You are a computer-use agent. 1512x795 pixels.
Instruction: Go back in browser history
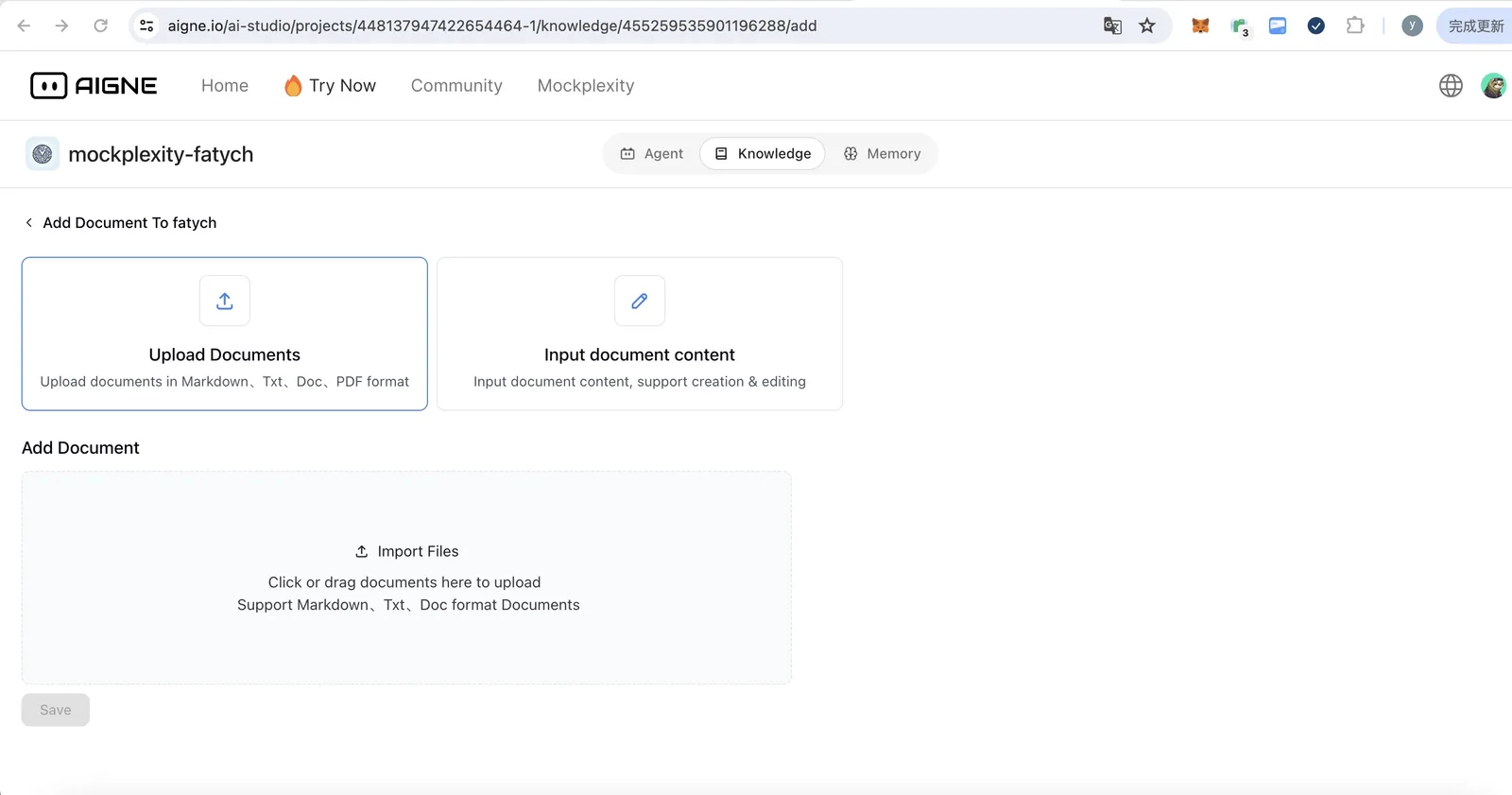25,26
